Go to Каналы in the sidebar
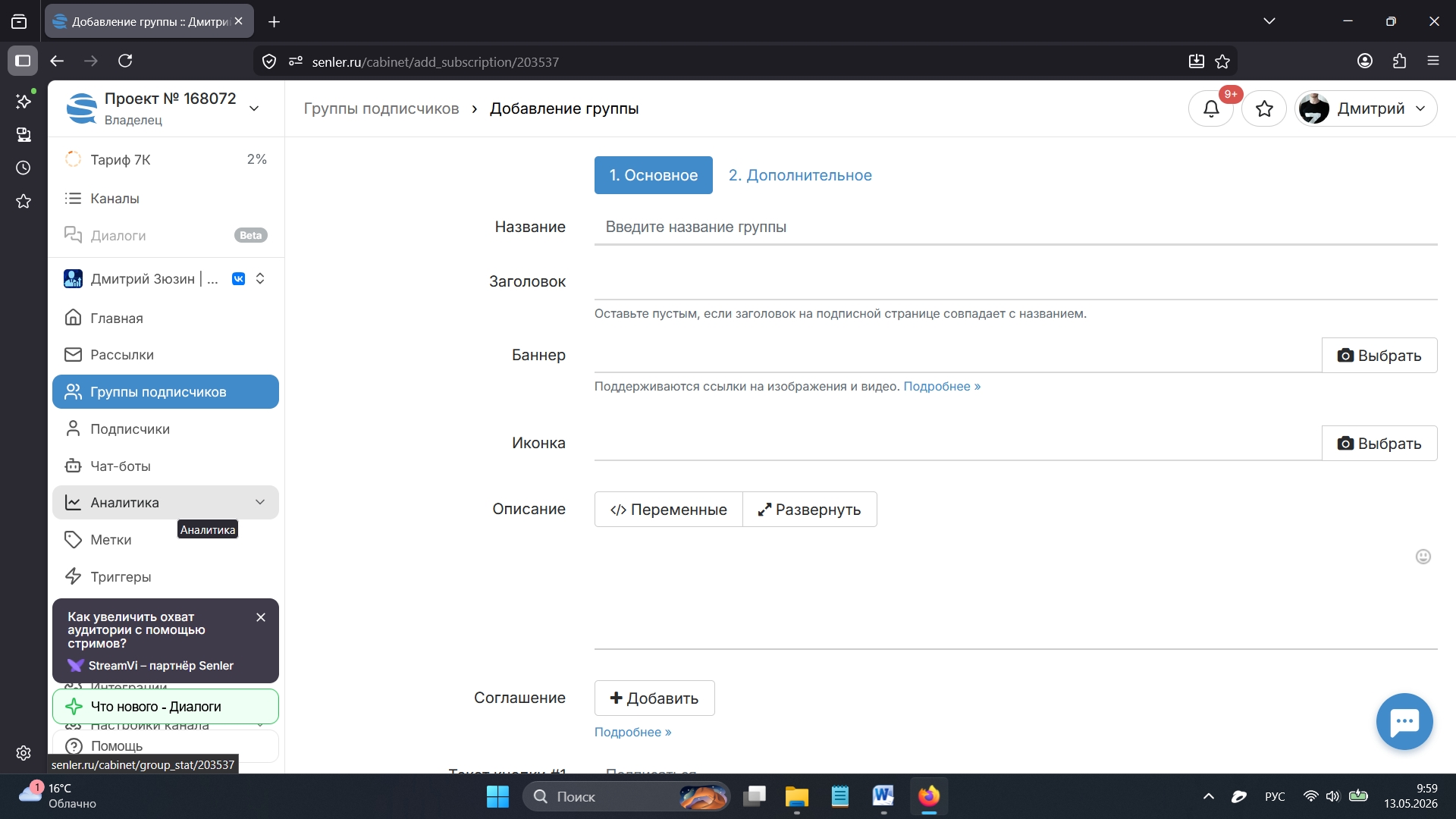Screen dimensions: 1456x819 point(166,198)
